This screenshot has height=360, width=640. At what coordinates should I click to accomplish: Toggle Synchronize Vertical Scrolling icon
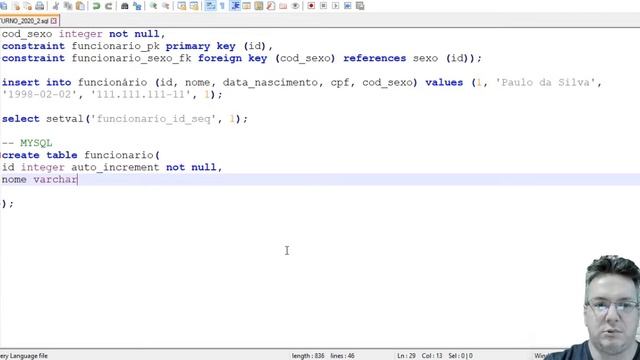point(182,6)
